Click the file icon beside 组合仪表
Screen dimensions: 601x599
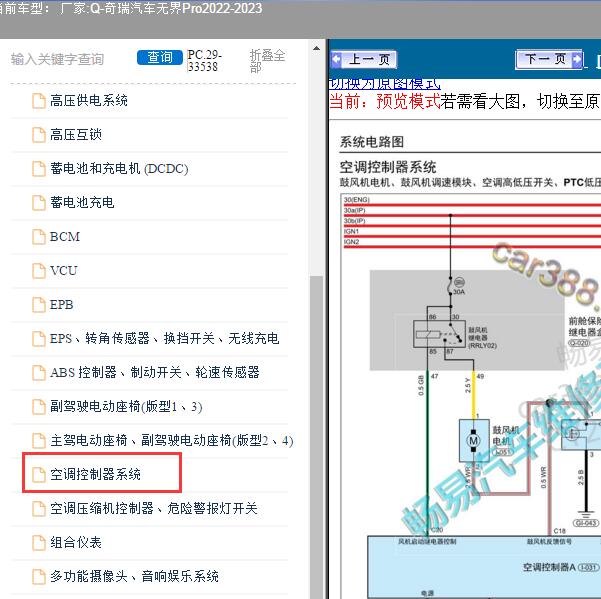[38, 542]
